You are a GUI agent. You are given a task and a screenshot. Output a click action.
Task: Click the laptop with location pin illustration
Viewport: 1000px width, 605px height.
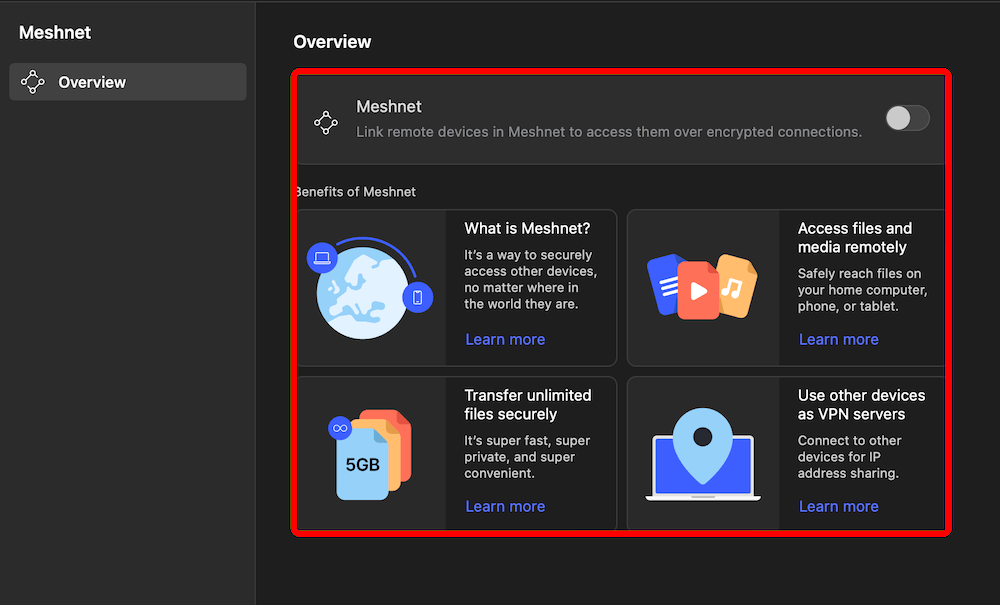(x=703, y=454)
